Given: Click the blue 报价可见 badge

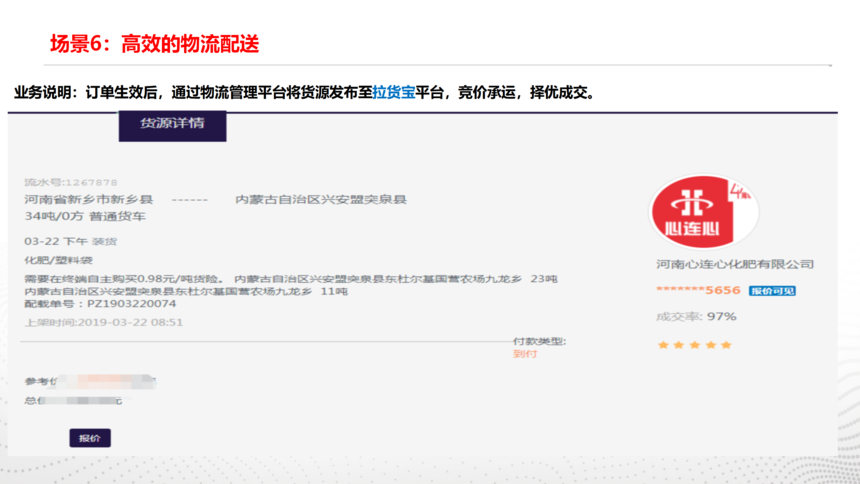Looking at the screenshot, I should tap(773, 291).
